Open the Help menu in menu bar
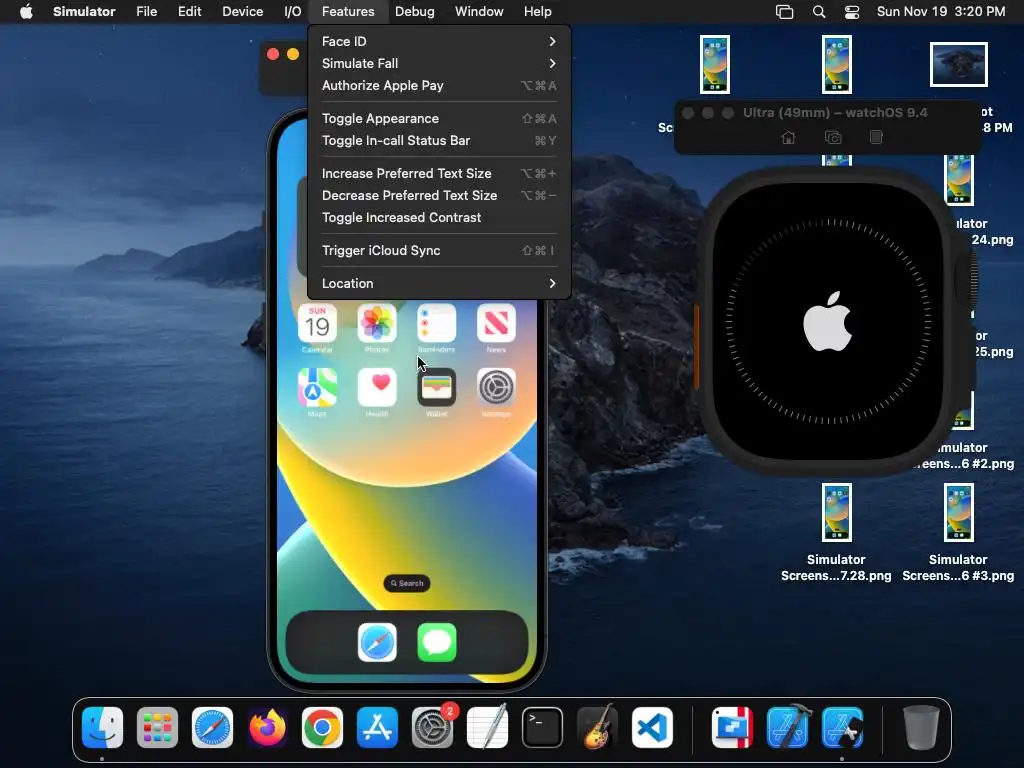The image size is (1024, 768). point(537,11)
